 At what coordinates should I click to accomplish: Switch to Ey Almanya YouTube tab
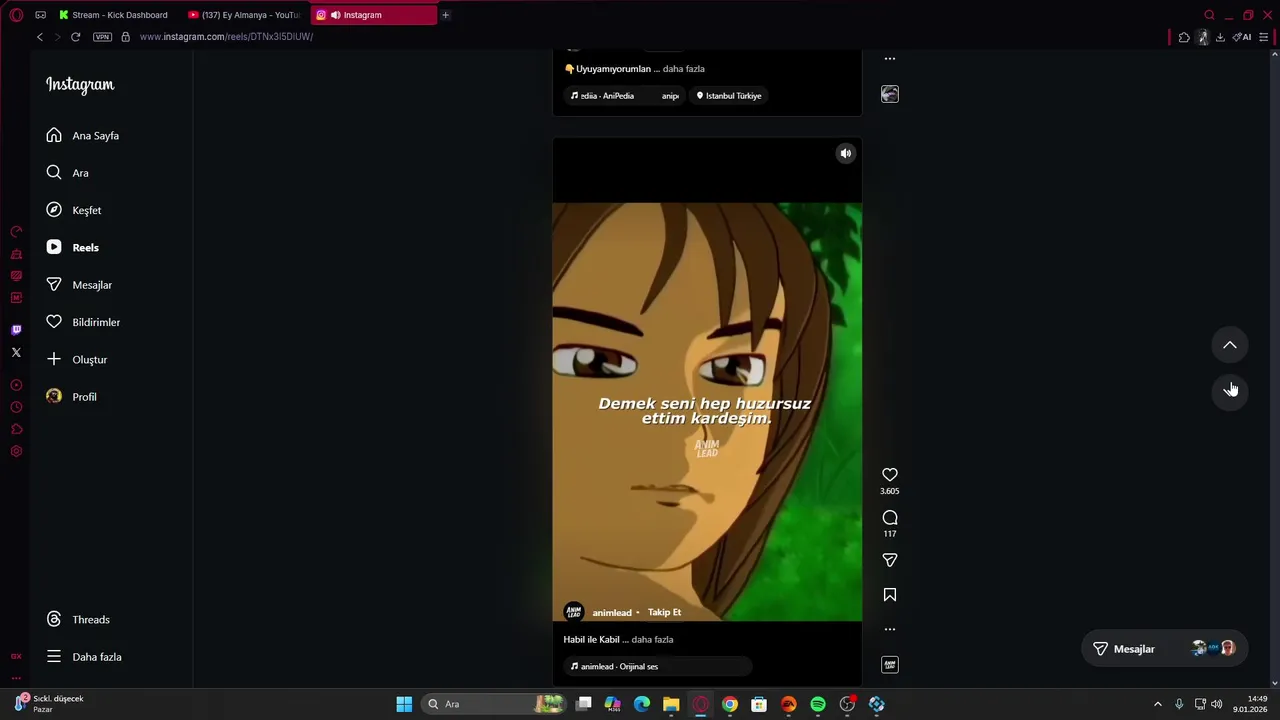[244, 15]
